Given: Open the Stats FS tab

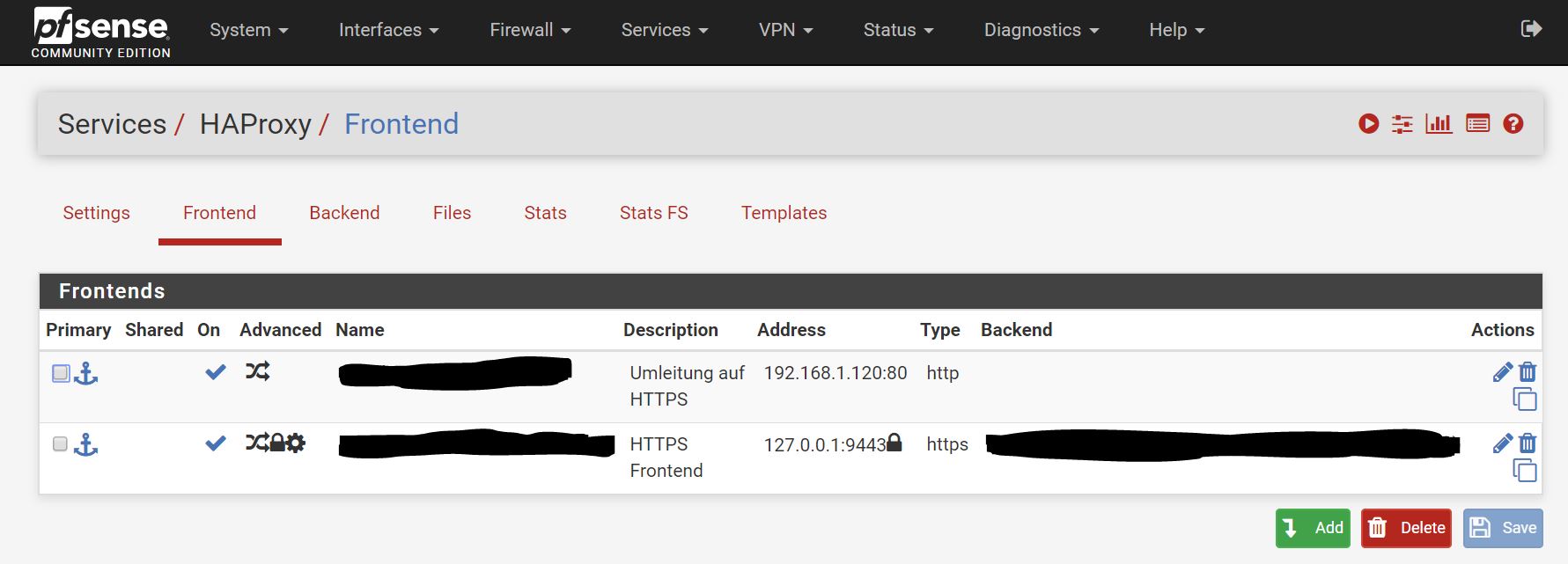Looking at the screenshot, I should 653,213.
